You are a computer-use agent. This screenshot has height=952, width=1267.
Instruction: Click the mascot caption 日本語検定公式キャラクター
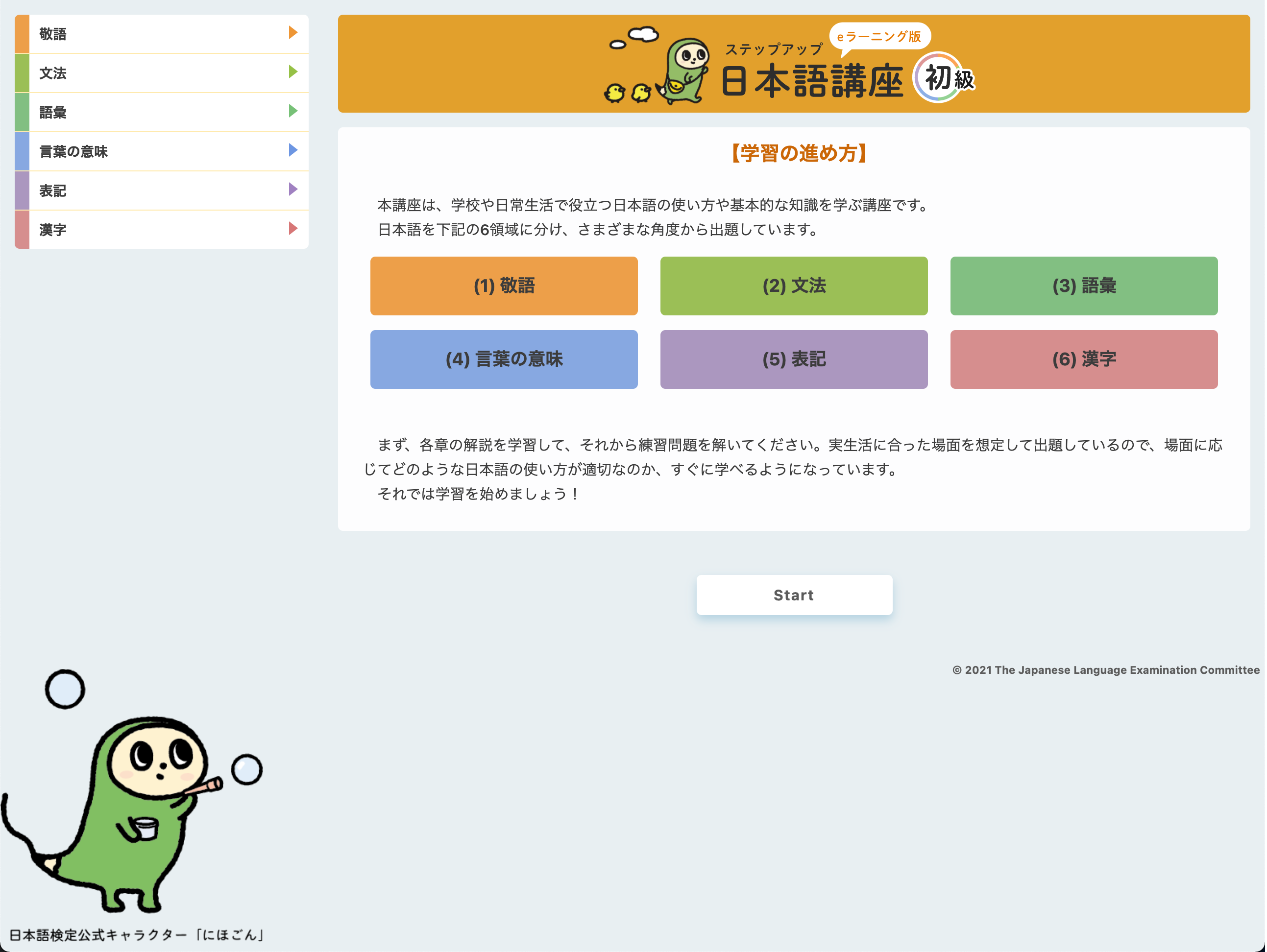coord(137,935)
